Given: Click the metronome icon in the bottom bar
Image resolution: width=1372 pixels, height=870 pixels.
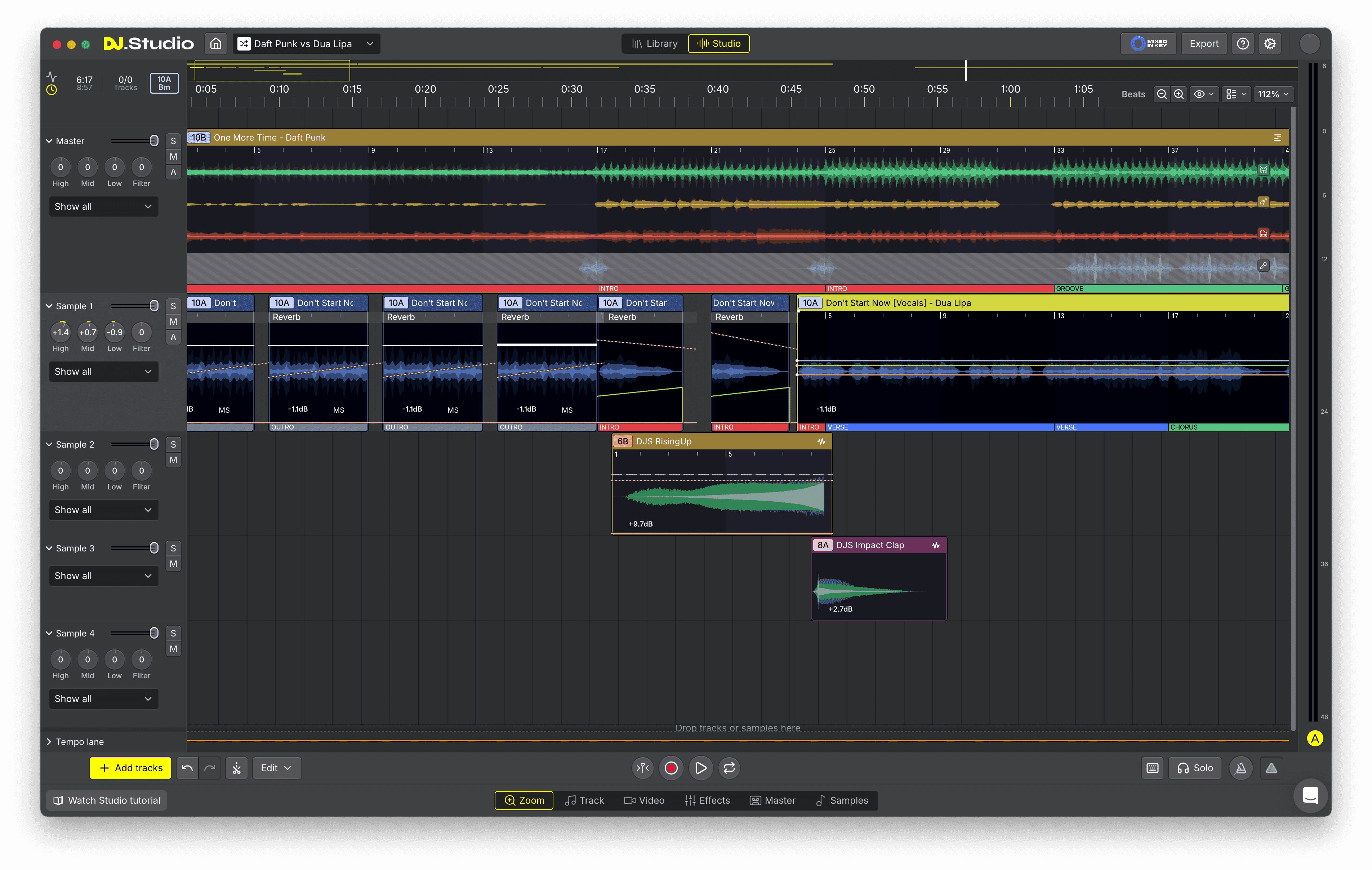Looking at the screenshot, I should (x=1241, y=768).
